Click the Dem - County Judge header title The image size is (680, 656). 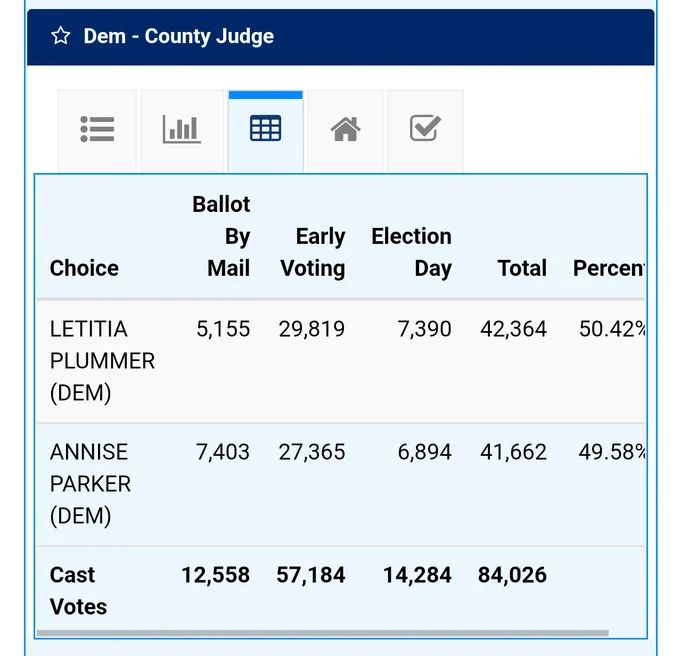coord(179,36)
